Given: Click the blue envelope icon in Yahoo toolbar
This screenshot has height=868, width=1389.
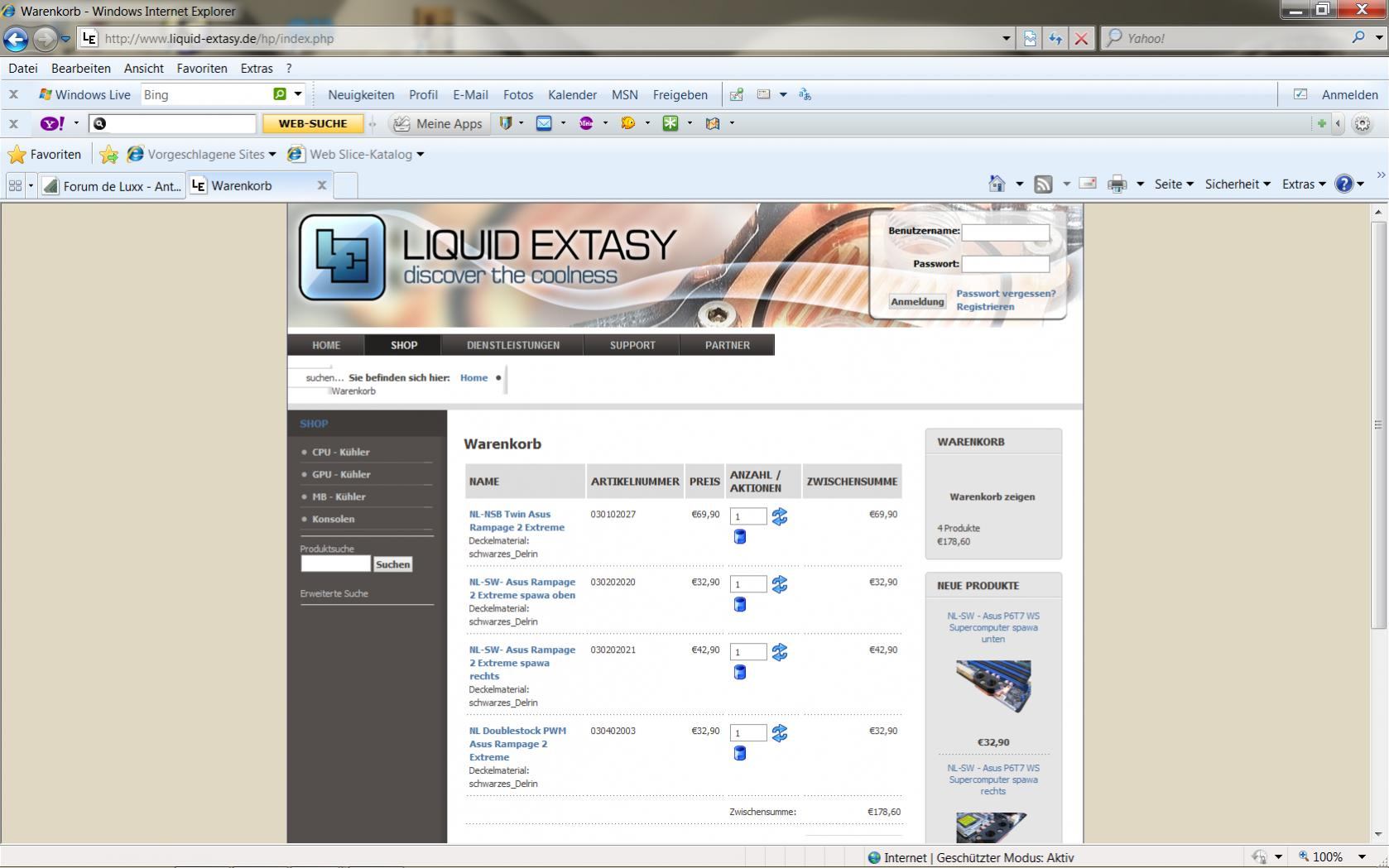Looking at the screenshot, I should click(x=544, y=123).
